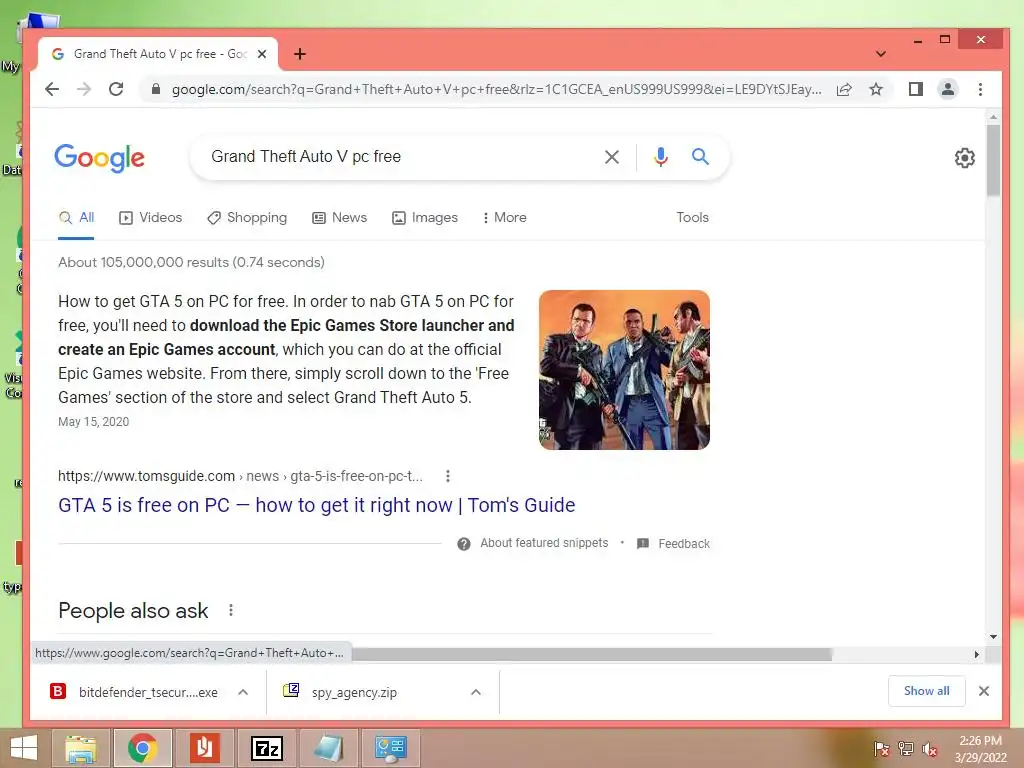Image resolution: width=1024 pixels, height=768 pixels.
Task: Select the All results tab
Action: click(x=76, y=217)
